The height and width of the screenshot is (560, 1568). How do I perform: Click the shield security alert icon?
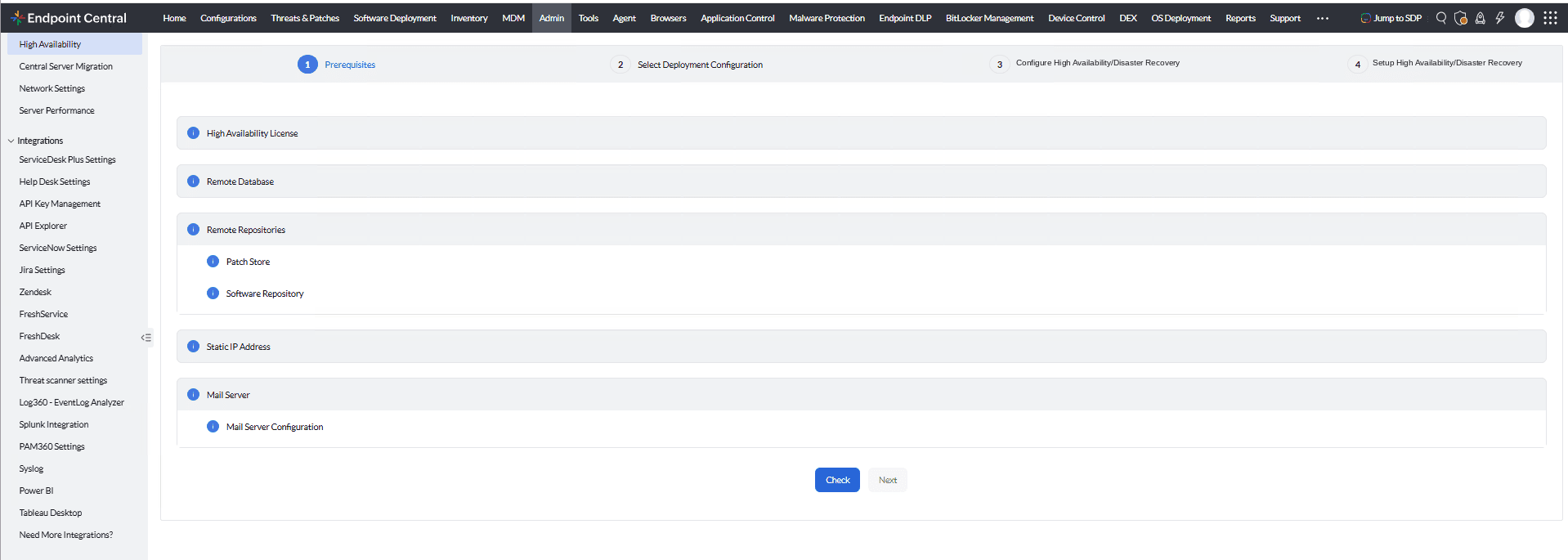[x=1461, y=18]
